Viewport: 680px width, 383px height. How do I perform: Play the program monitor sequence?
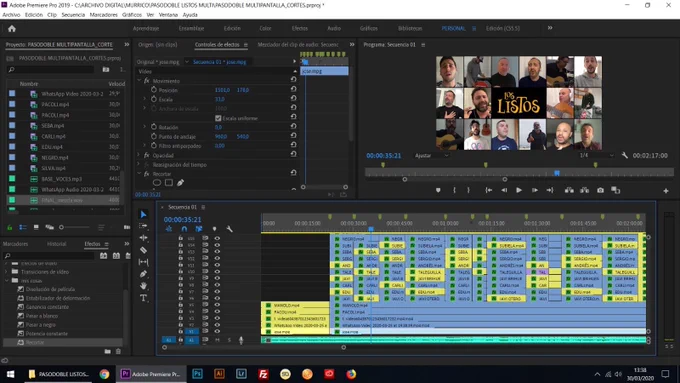[519, 190]
